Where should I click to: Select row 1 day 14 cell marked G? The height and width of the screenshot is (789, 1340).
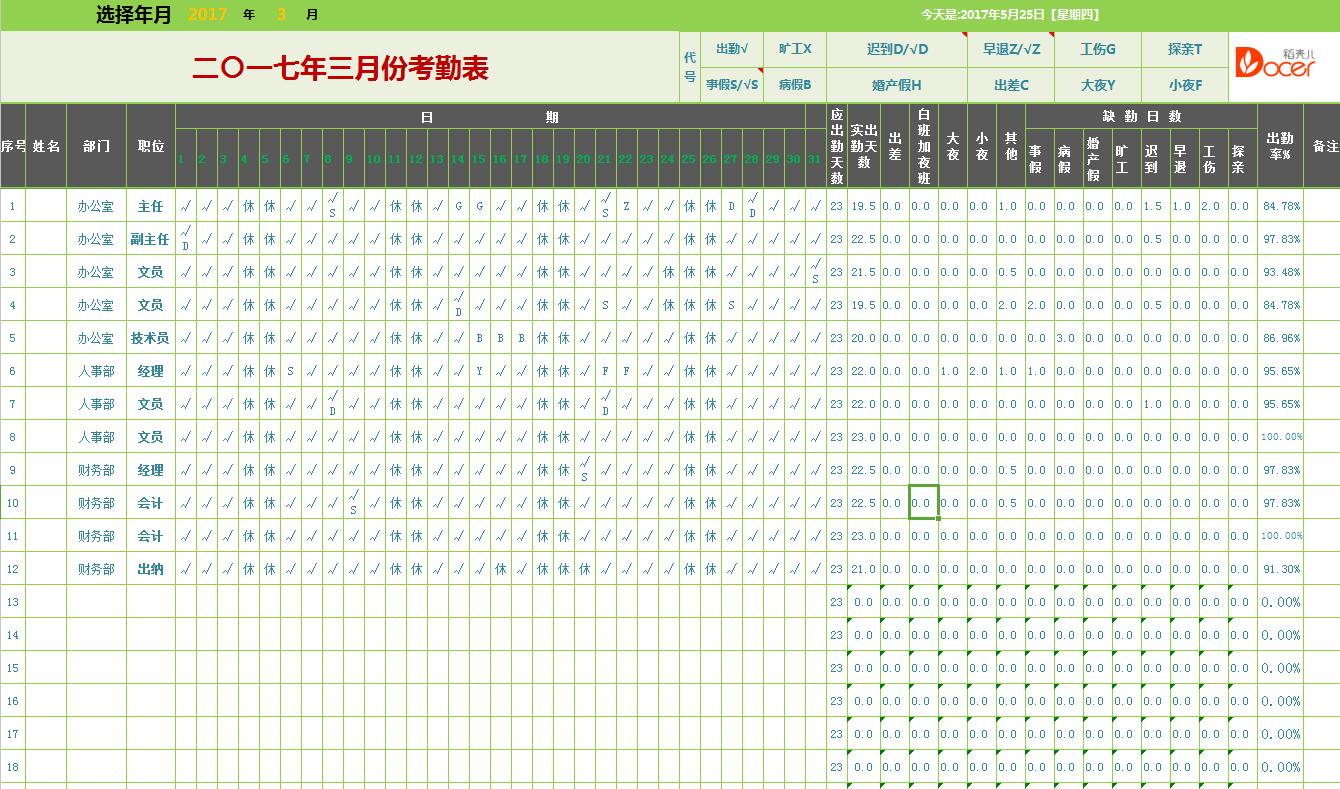point(458,206)
